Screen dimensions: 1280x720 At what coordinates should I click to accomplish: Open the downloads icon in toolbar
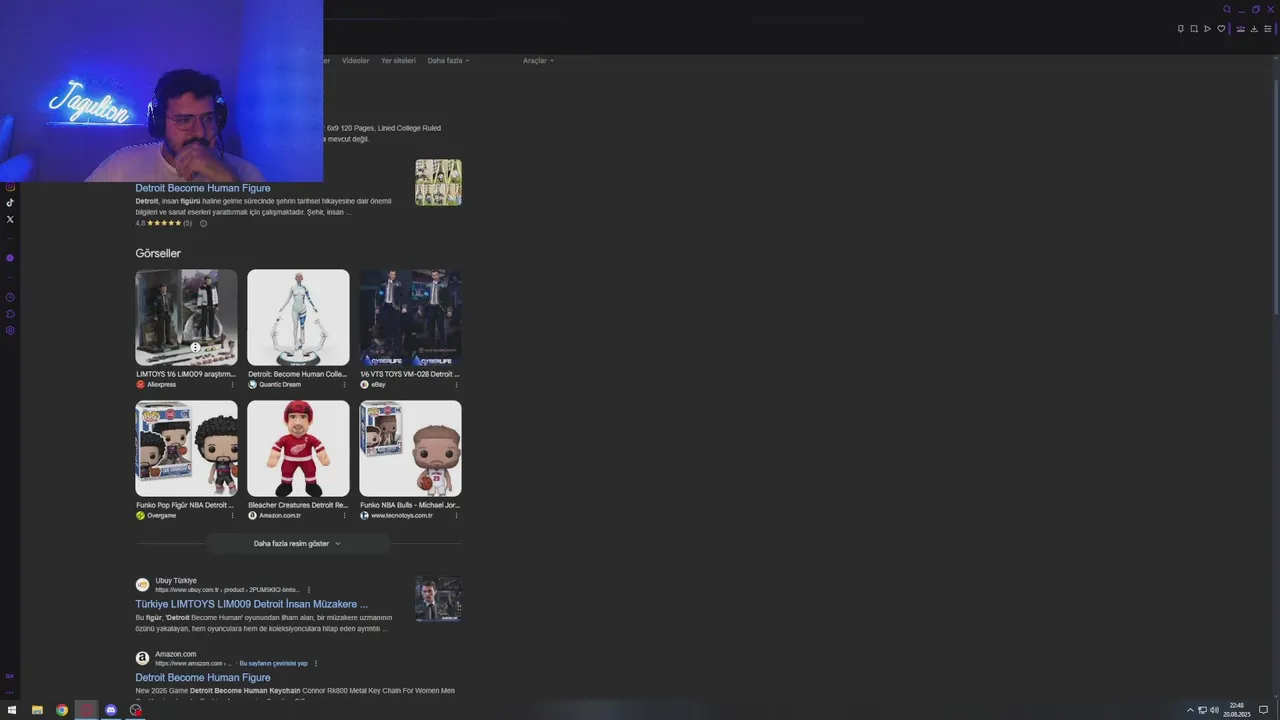coord(1254,29)
